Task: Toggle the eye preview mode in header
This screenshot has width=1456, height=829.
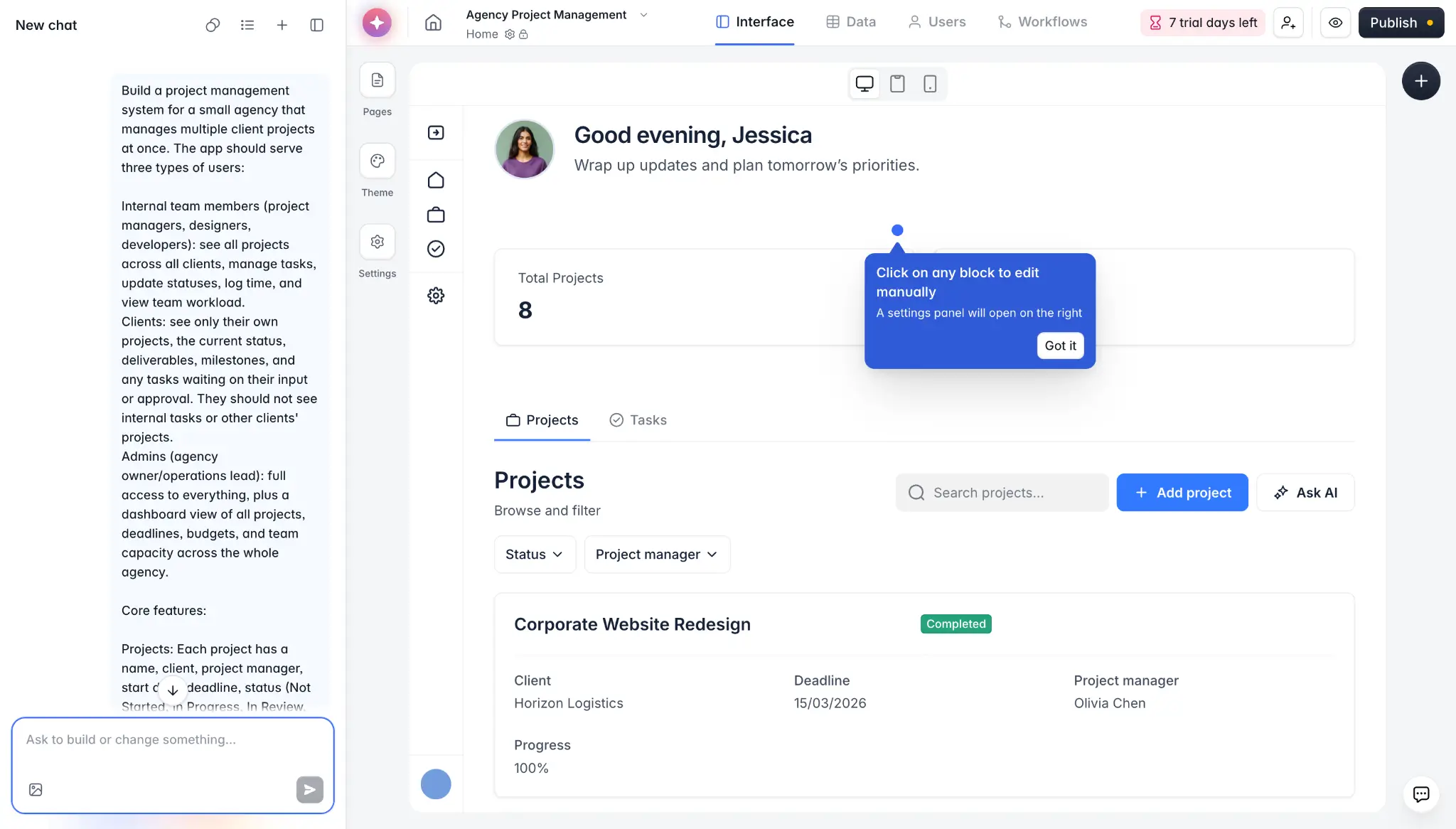Action: point(1335,22)
